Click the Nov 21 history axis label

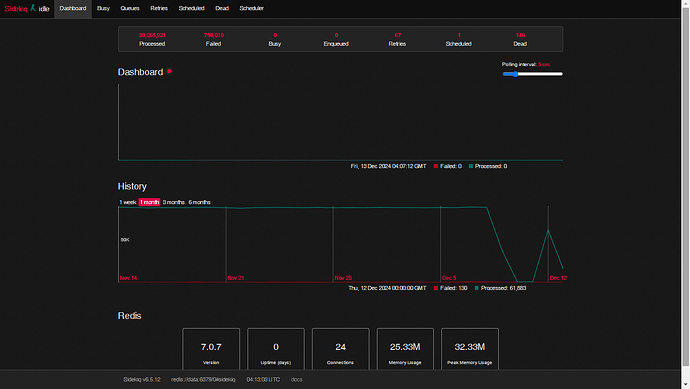(x=236, y=278)
